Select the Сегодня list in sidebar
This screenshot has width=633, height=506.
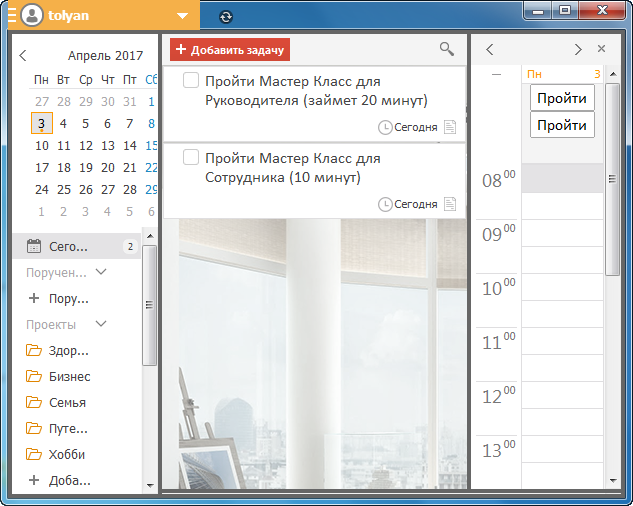[68, 246]
